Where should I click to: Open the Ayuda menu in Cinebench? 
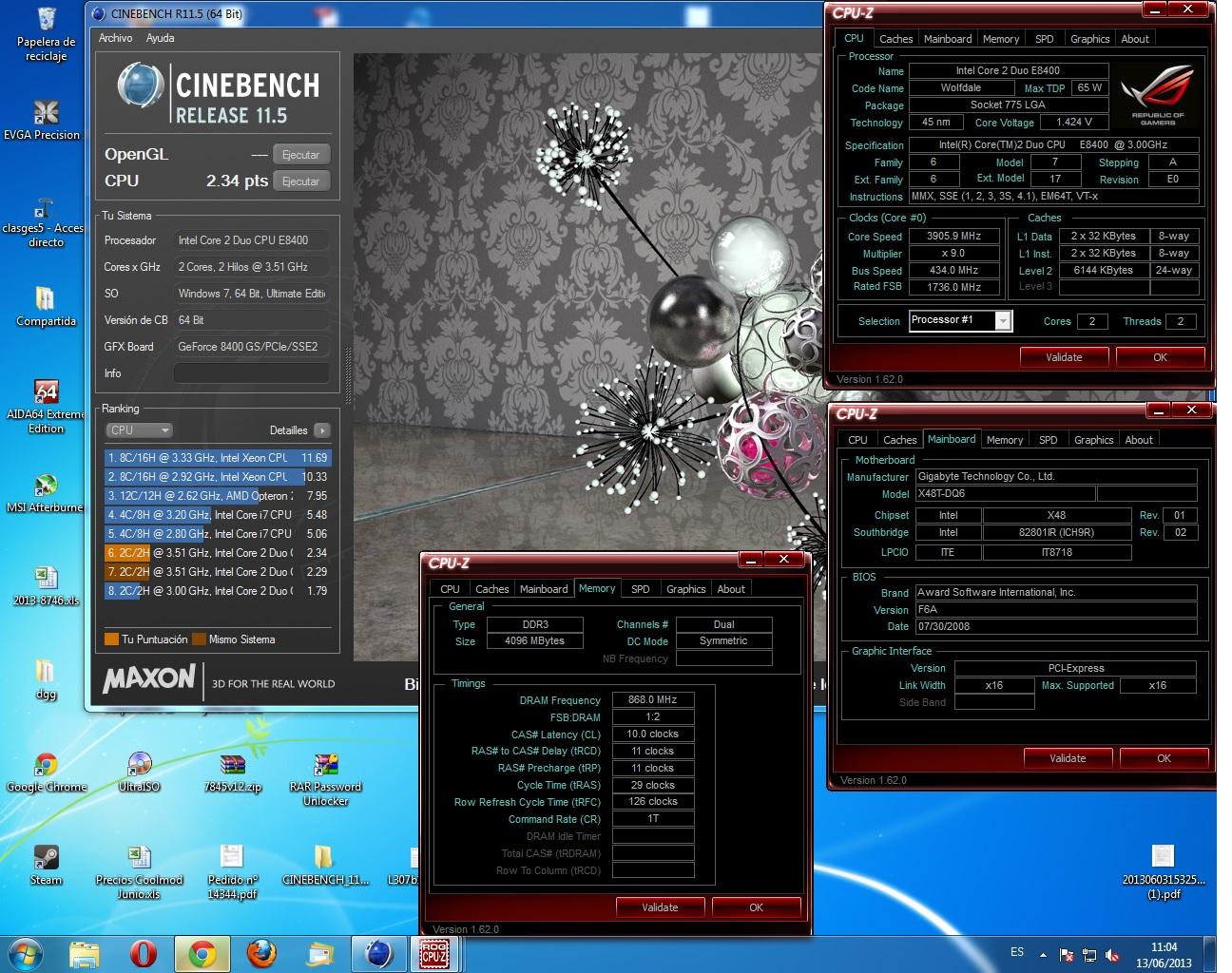click(x=160, y=38)
